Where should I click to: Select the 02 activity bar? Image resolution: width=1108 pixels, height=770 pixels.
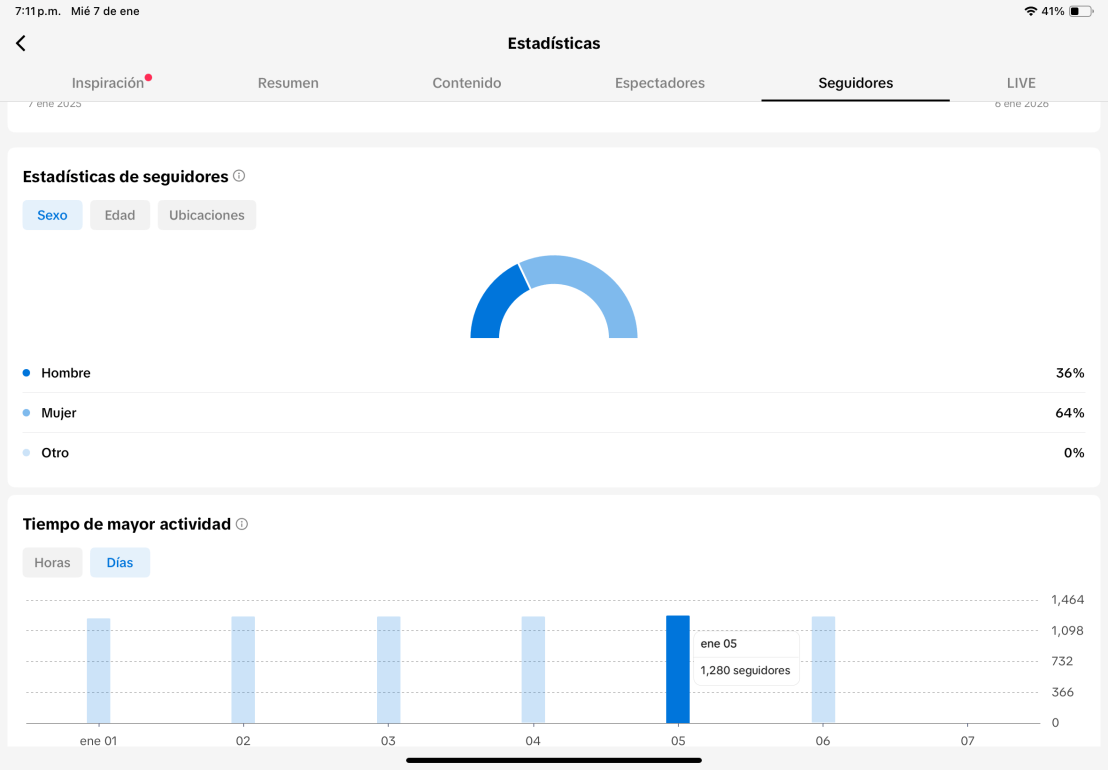point(243,670)
